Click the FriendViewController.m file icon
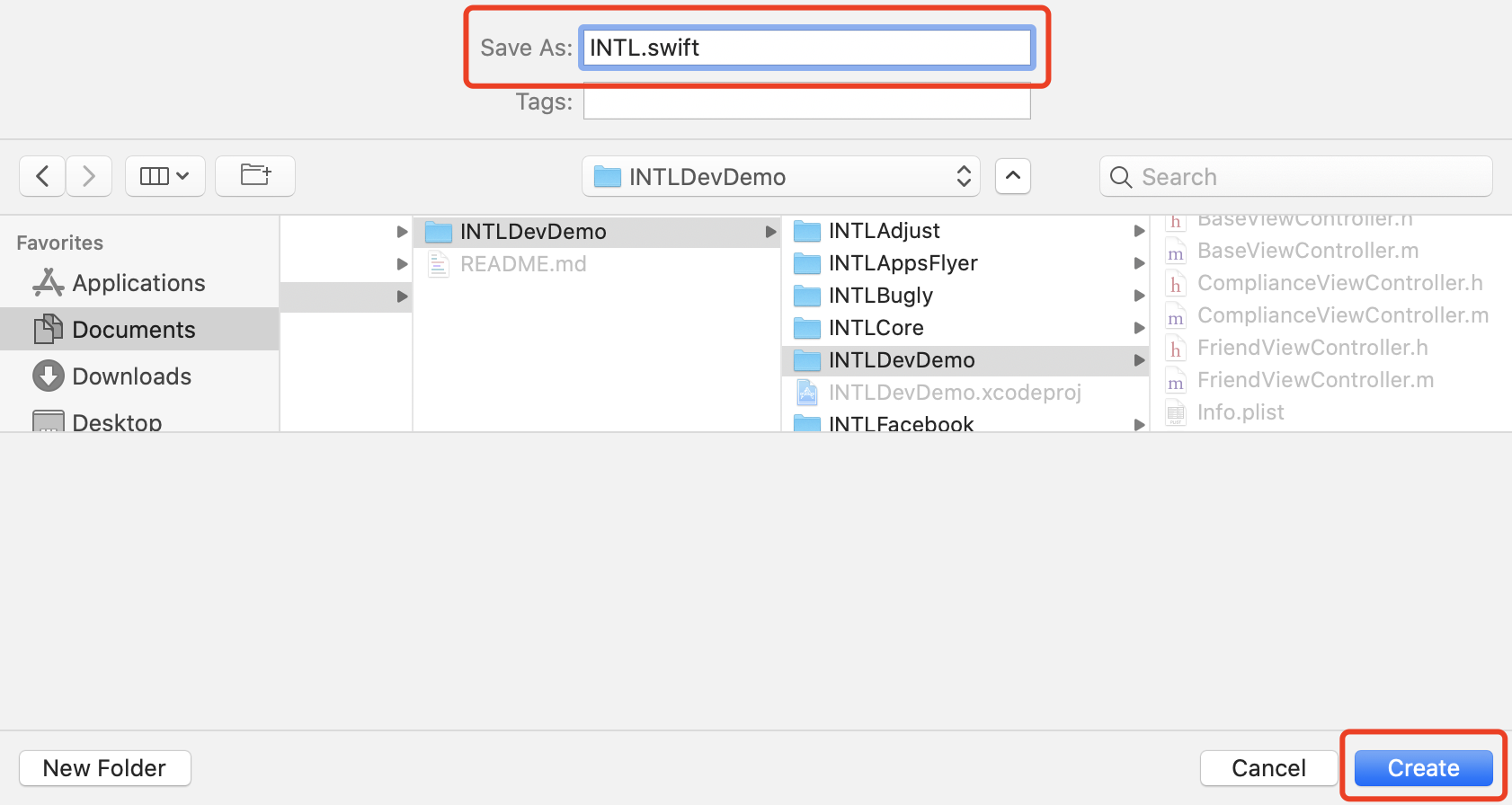The height and width of the screenshot is (805, 1512). coord(1175,381)
